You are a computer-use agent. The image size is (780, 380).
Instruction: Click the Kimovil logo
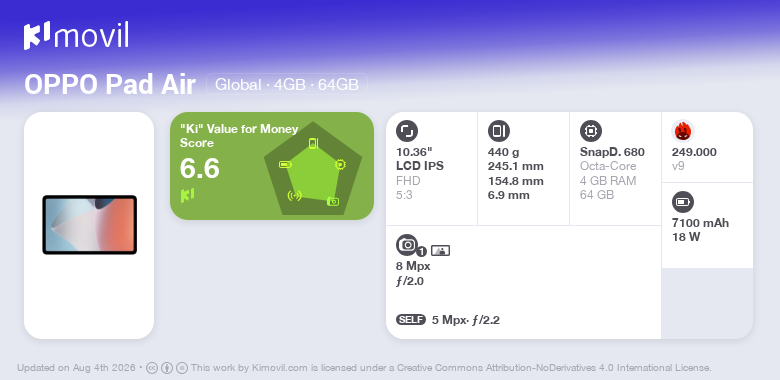(76, 35)
